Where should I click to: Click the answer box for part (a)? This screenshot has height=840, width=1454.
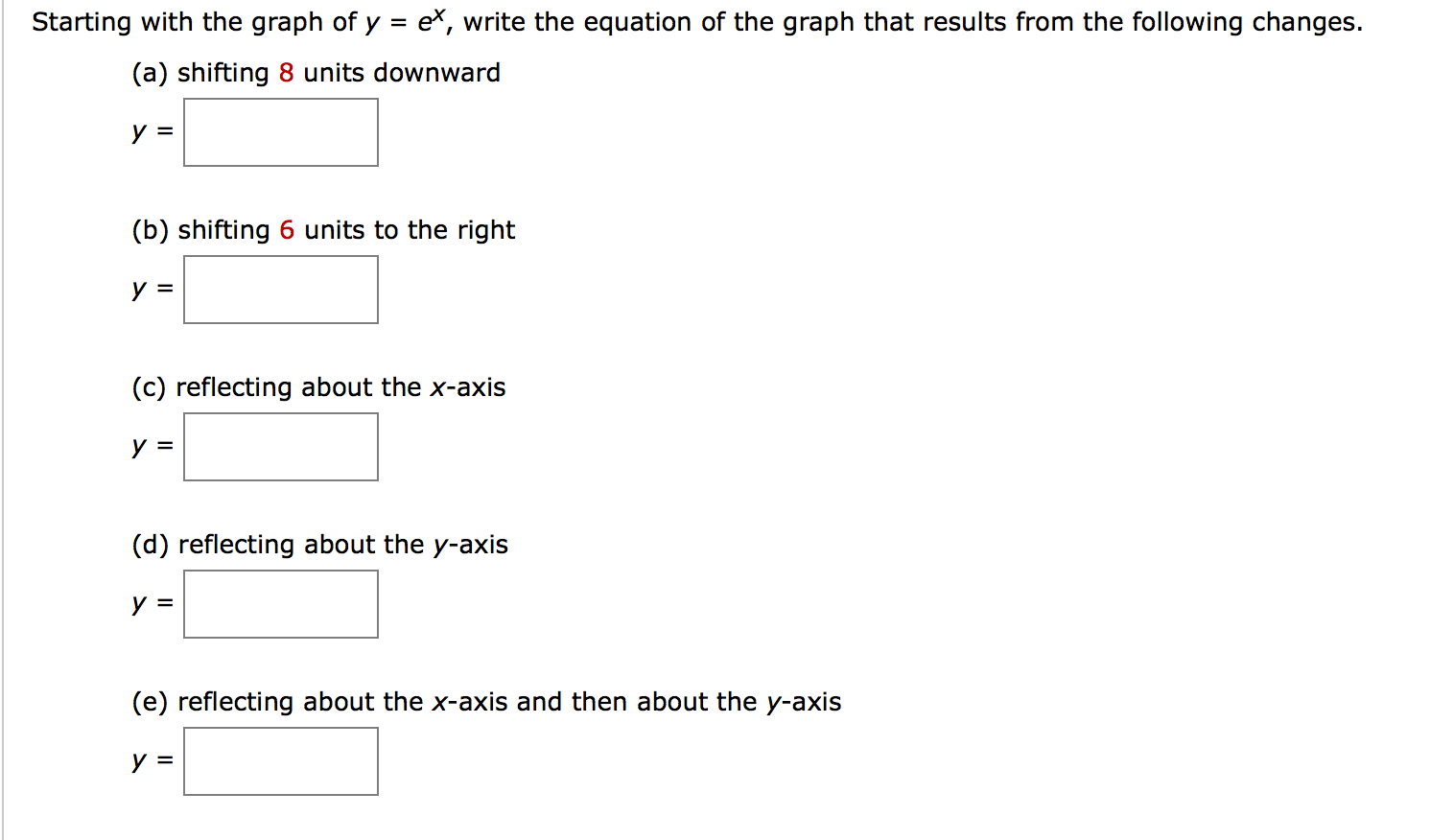(x=281, y=132)
